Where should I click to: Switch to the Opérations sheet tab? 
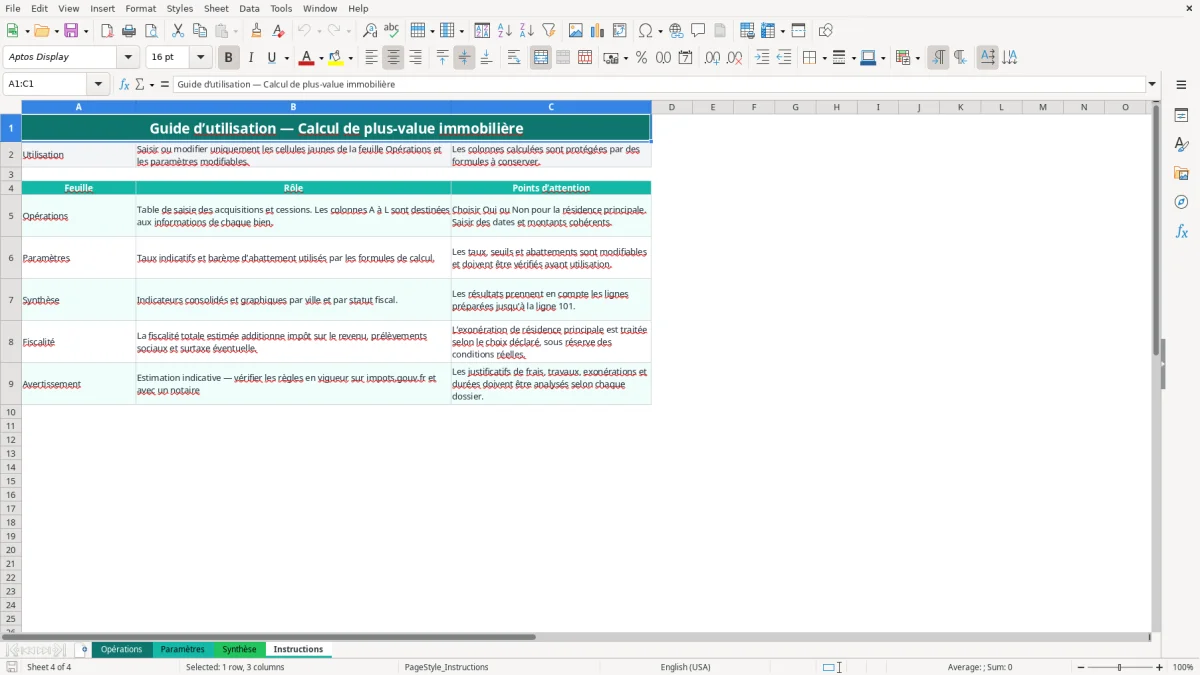click(122, 649)
